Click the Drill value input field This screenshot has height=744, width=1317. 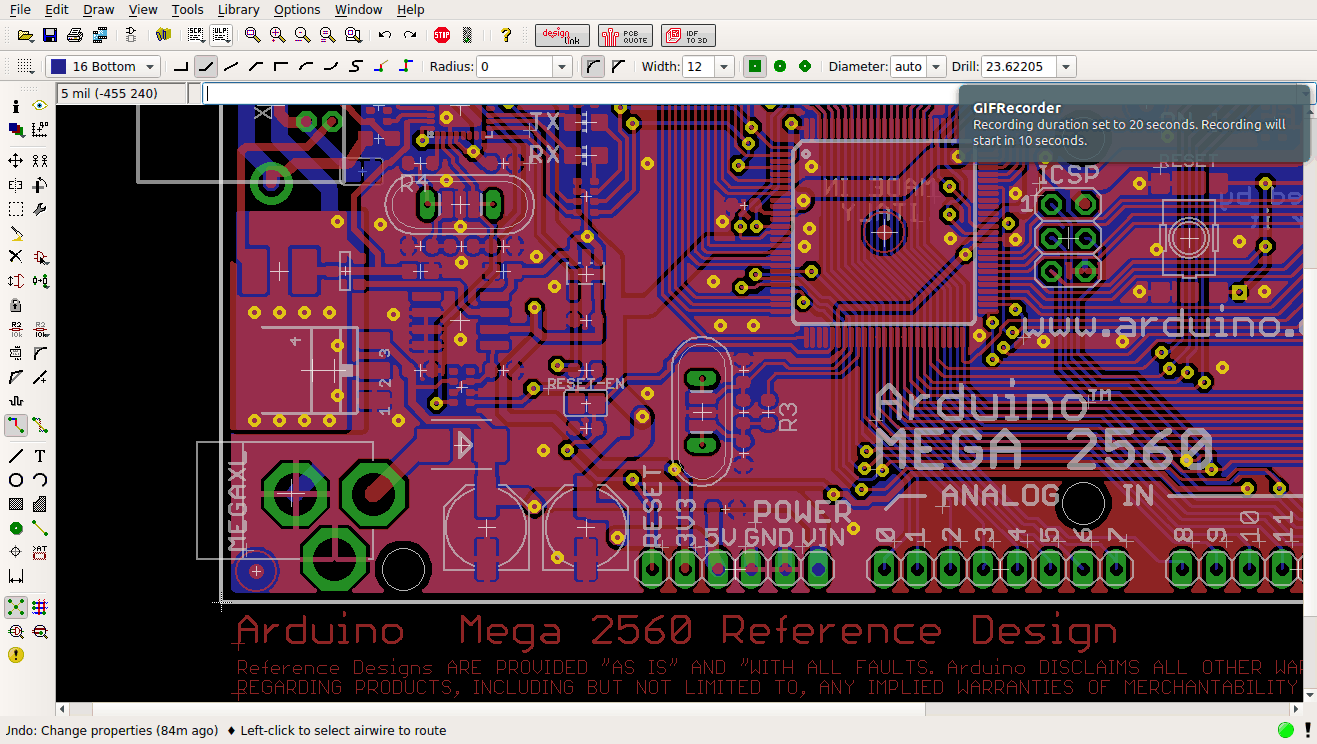click(x=1019, y=67)
